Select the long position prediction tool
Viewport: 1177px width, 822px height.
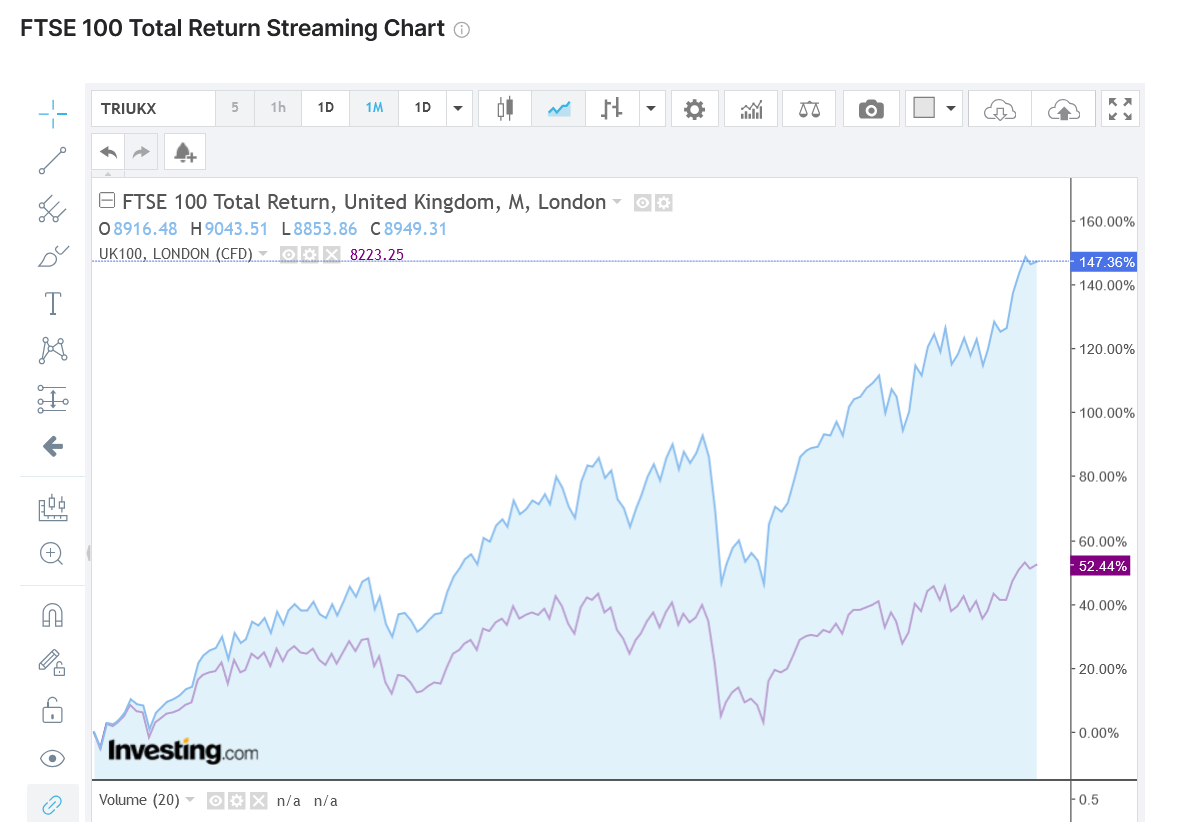(53, 399)
